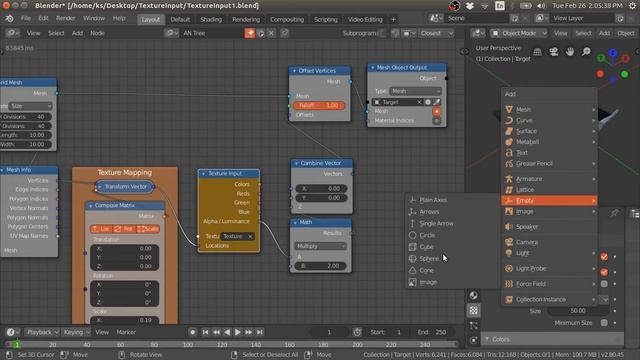Screen dimensions: 640x360
Task: Play the animation in reverse
Action: pyautogui.click(x=227, y=332)
